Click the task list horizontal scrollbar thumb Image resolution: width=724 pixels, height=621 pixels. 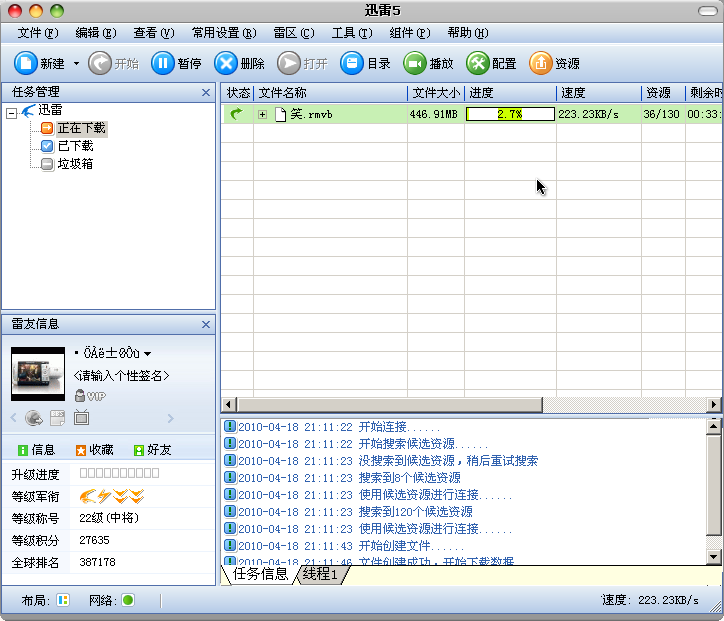389,404
